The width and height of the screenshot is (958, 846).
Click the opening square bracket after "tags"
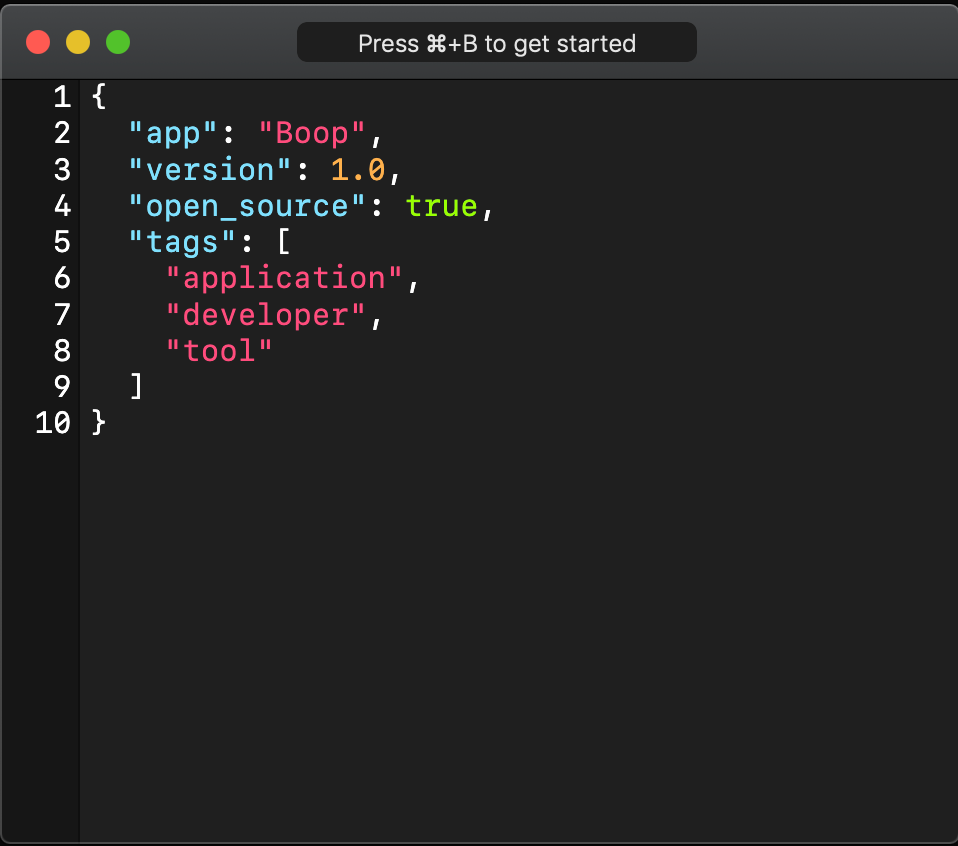pos(284,242)
